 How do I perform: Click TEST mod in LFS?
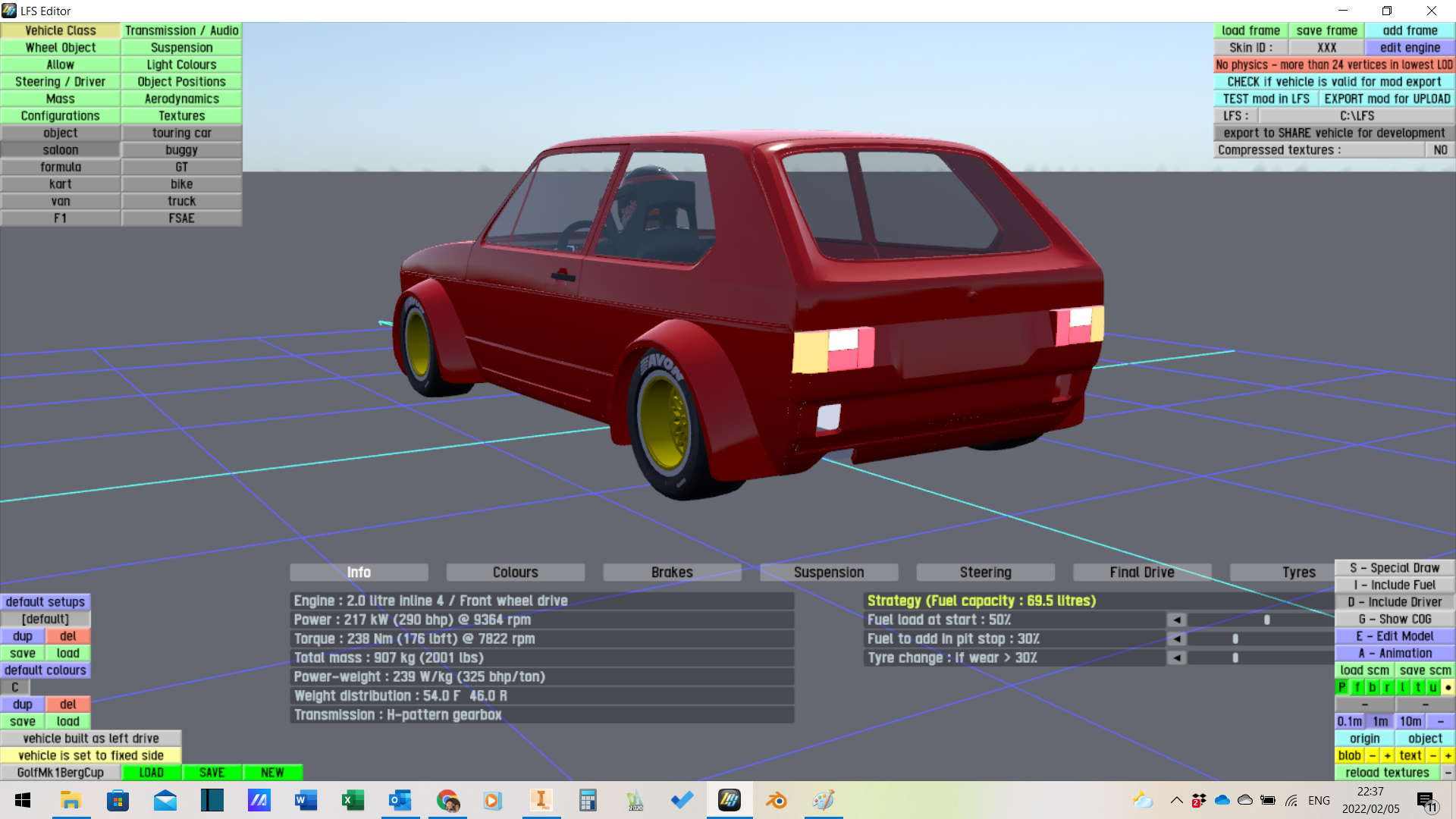(x=1265, y=99)
